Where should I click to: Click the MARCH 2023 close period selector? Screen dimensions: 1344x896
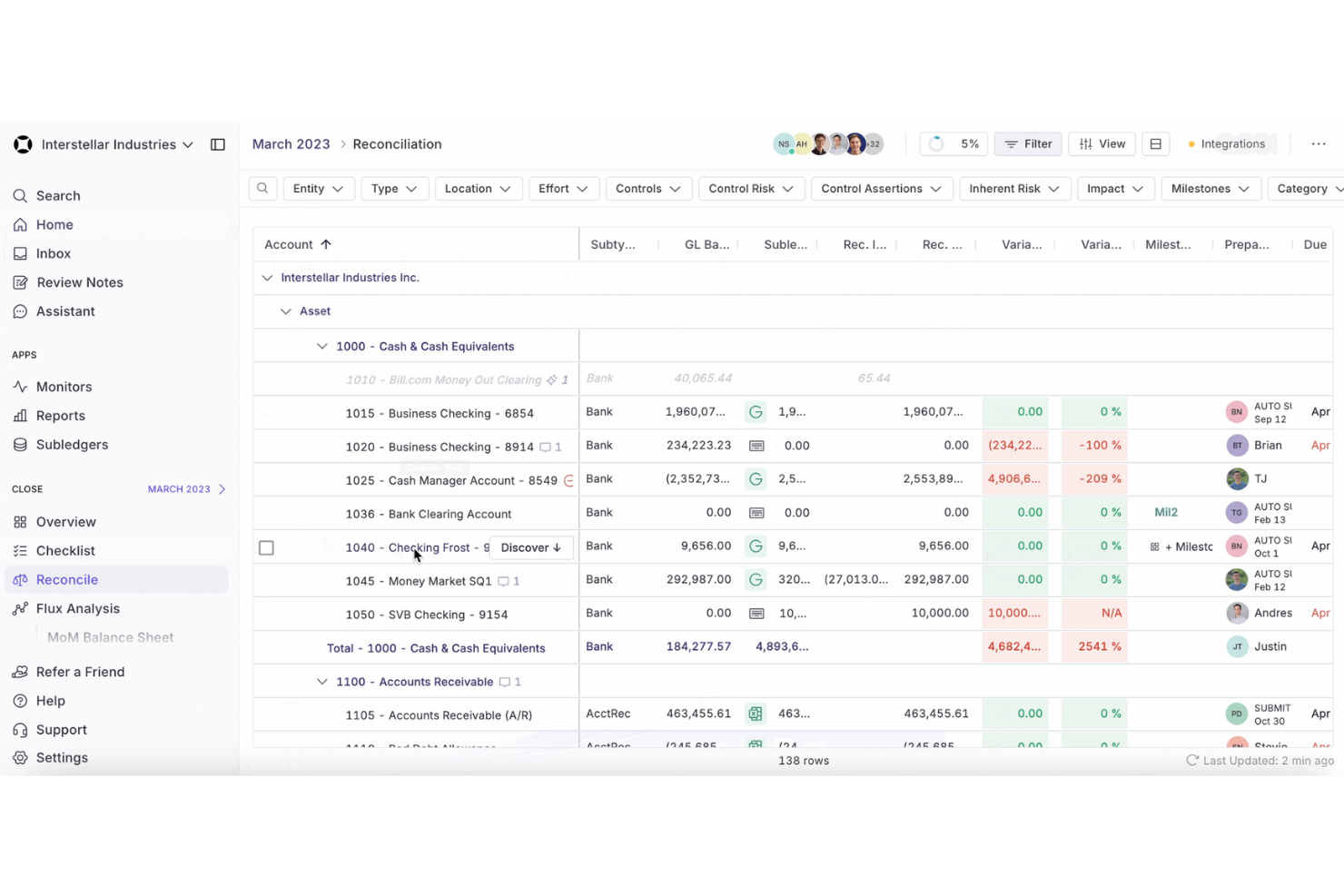[186, 489]
